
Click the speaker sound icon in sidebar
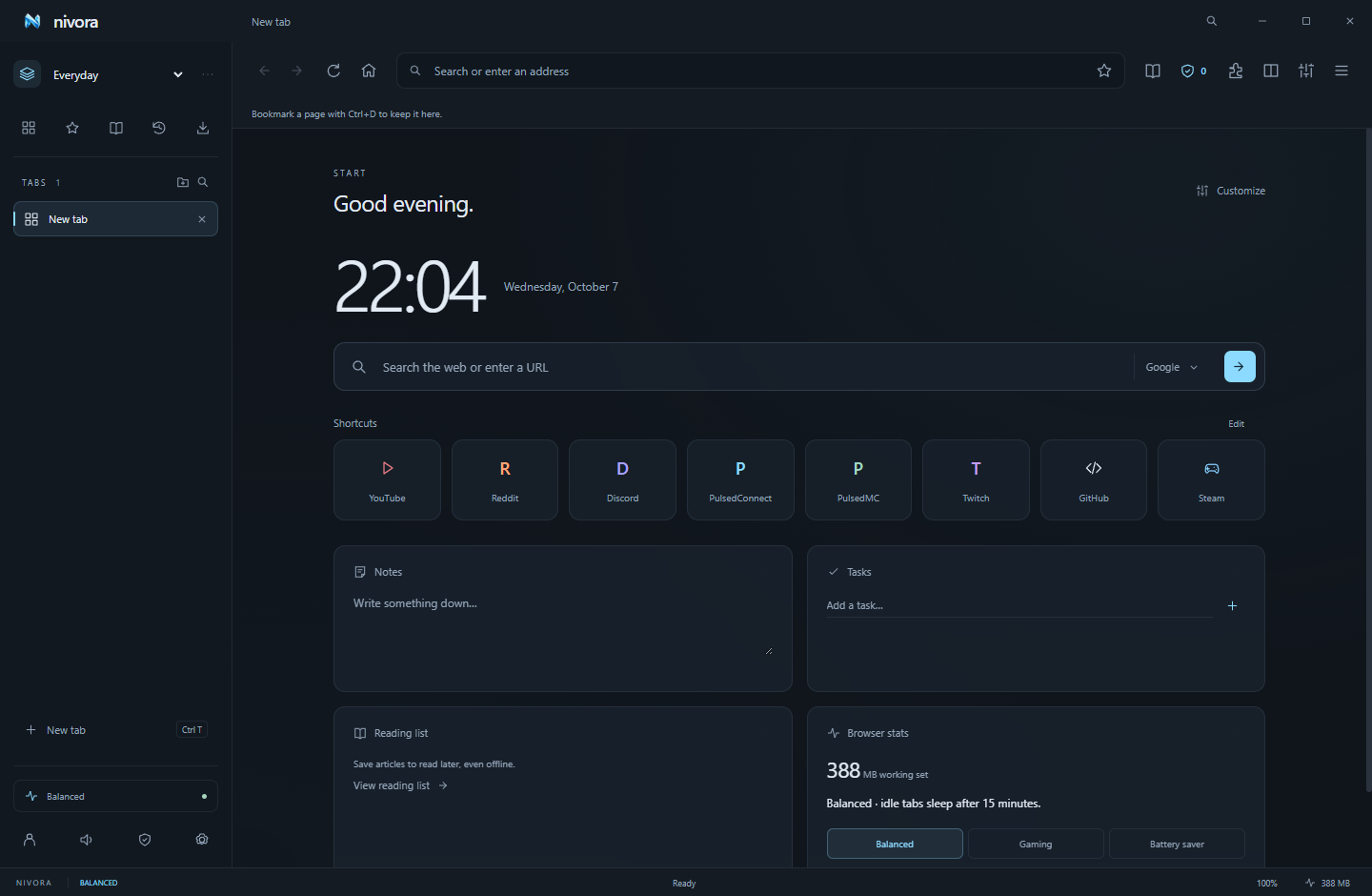87,840
